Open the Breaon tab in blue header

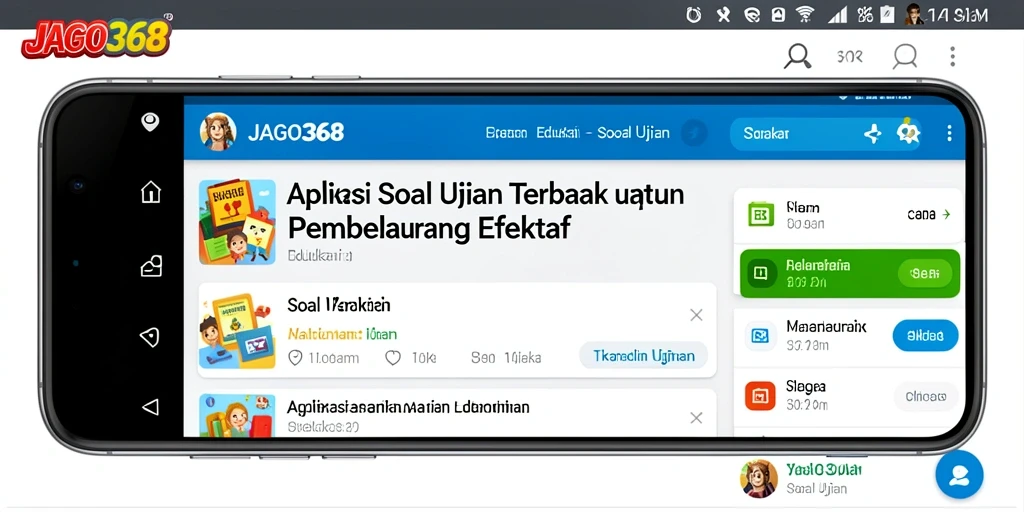coord(506,133)
